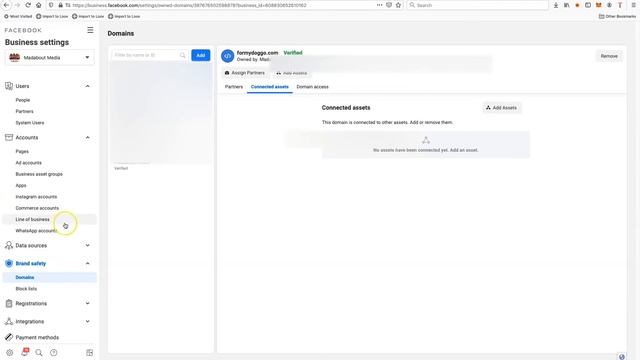Collapse the Accounts section chevron
The height and width of the screenshot is (360, 640).
[x=87, y=138]
